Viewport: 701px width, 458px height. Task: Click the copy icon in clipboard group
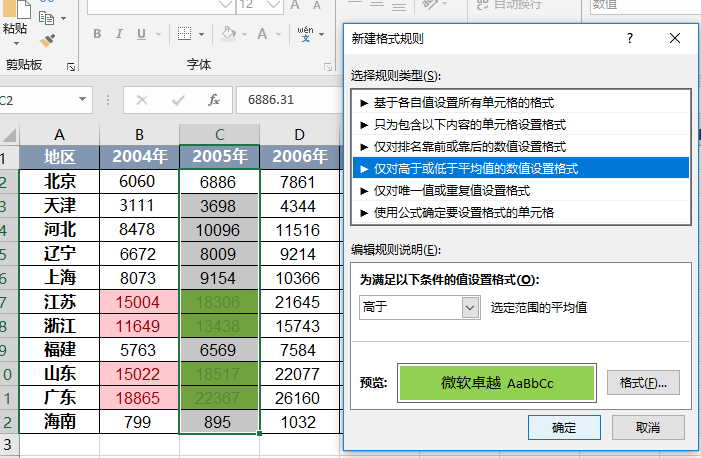click(46, 18)
